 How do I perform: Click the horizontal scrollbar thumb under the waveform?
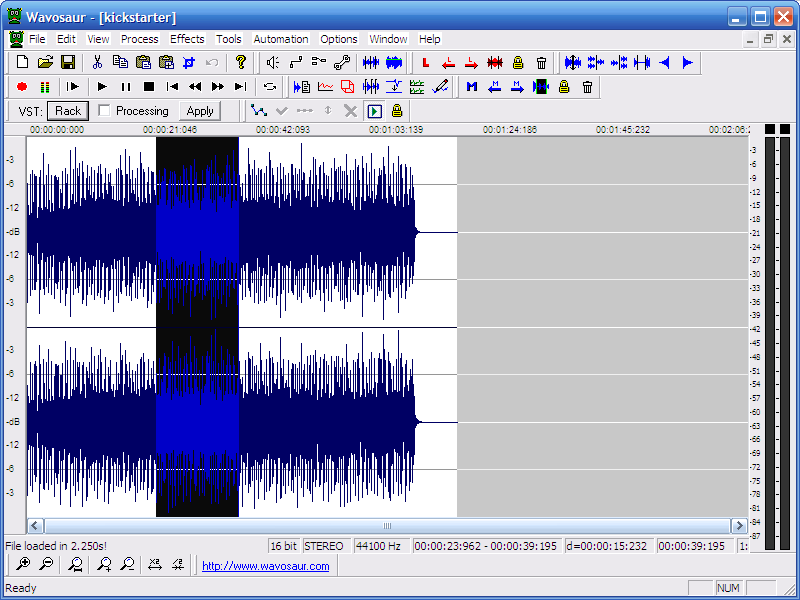coord(387,526)
